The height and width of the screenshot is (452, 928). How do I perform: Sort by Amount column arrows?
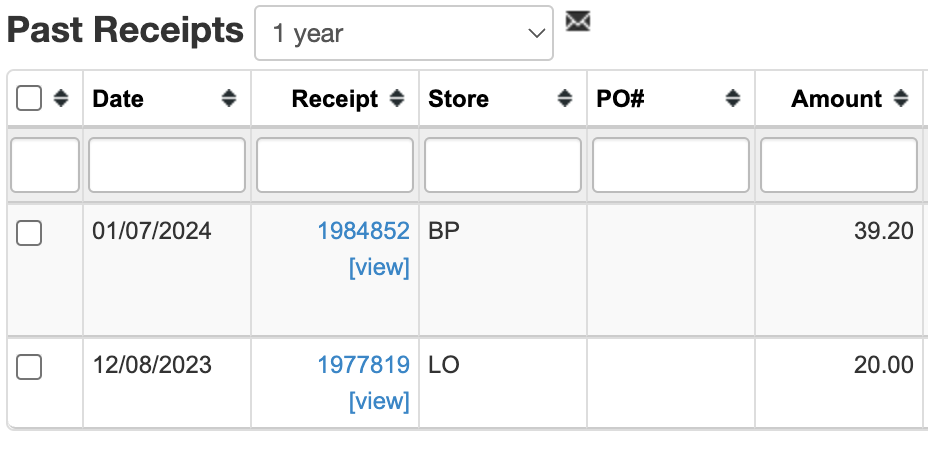click(x=901, y=98)
